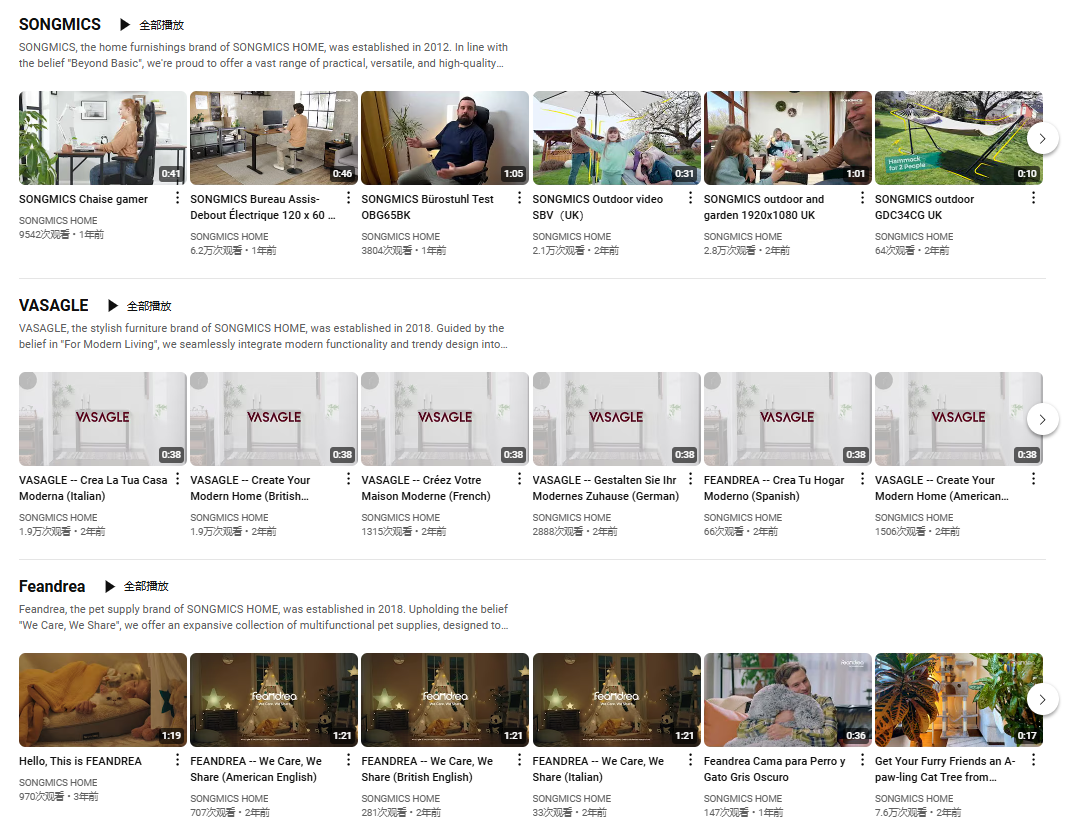Open options for VASAGLE Crea La Tua Casa video

pyautogui.click(x=178, y=479)
